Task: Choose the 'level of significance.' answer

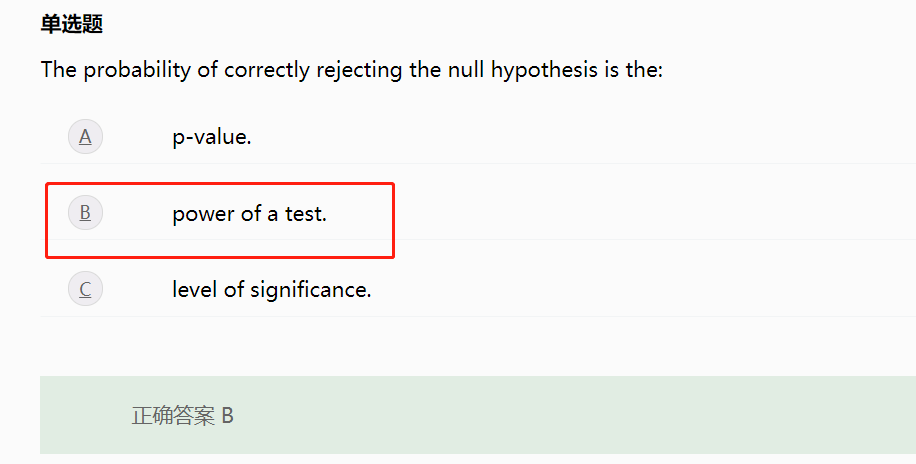Action: pos(271,290)
